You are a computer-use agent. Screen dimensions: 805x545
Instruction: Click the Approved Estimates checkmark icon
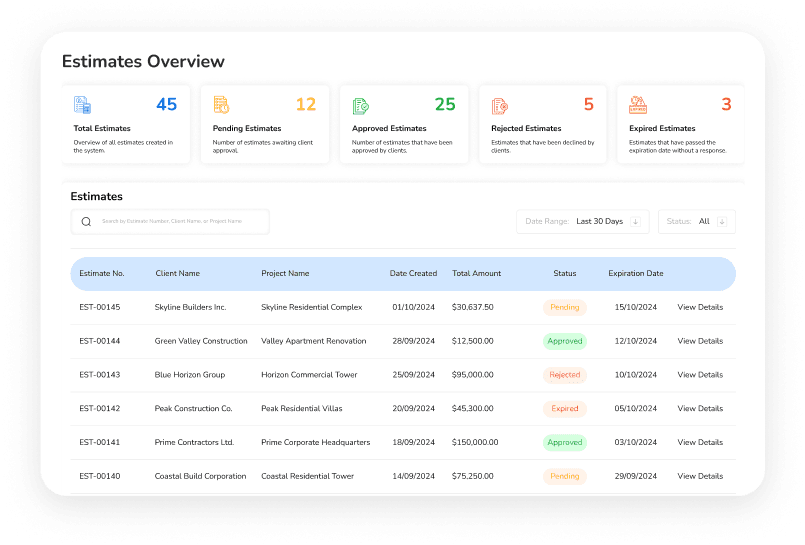(360, 105)
